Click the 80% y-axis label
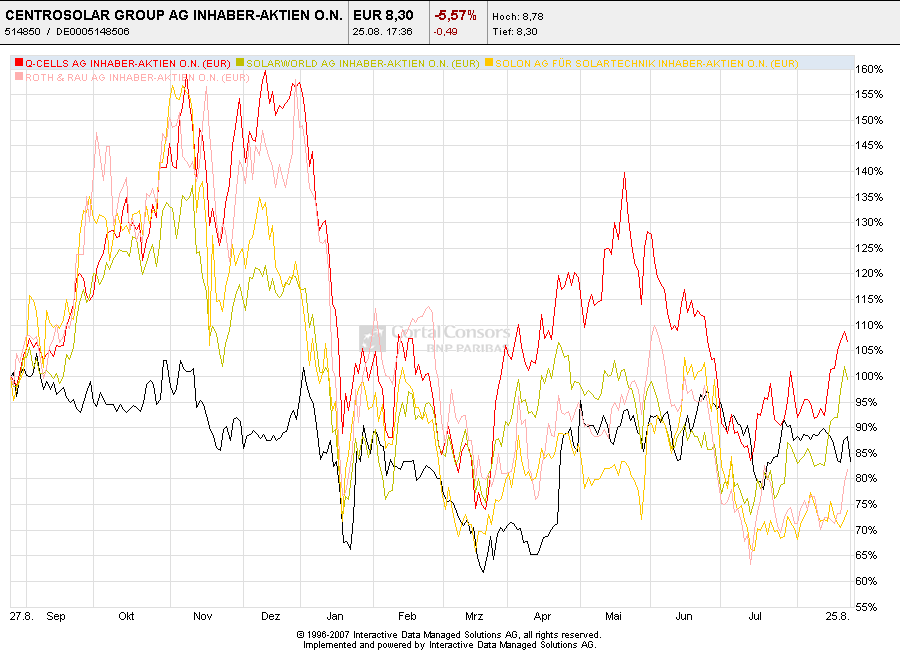Screen dimensions: 900x650 (866, 478)
